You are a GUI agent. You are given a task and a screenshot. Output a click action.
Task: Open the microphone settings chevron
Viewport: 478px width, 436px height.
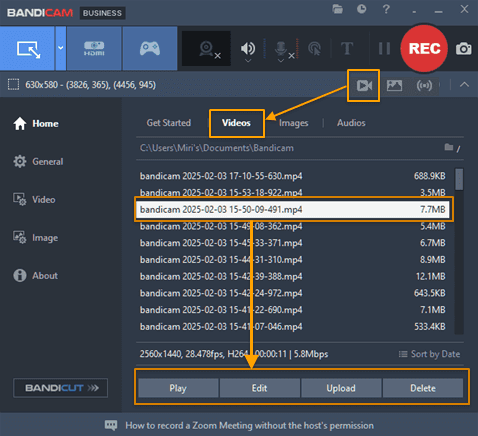coord(281,61)
